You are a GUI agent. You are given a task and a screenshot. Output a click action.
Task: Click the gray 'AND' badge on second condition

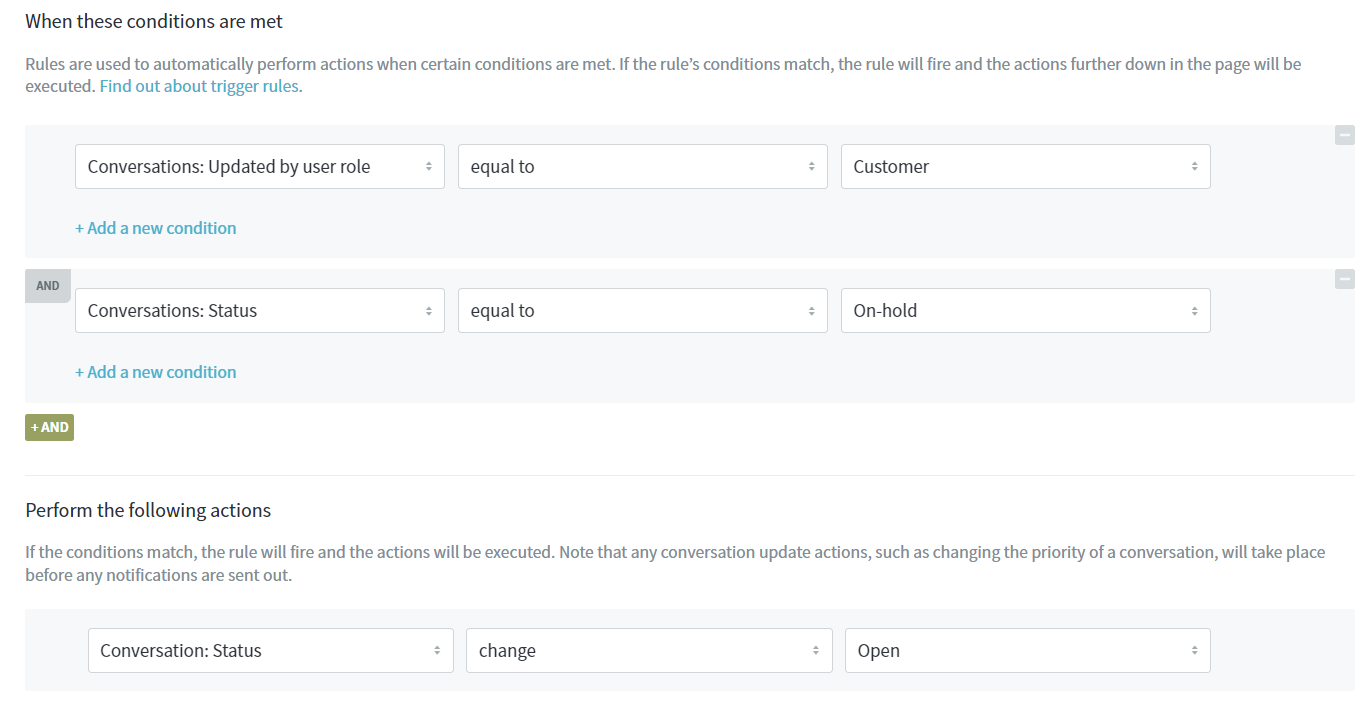pos(48,286)
